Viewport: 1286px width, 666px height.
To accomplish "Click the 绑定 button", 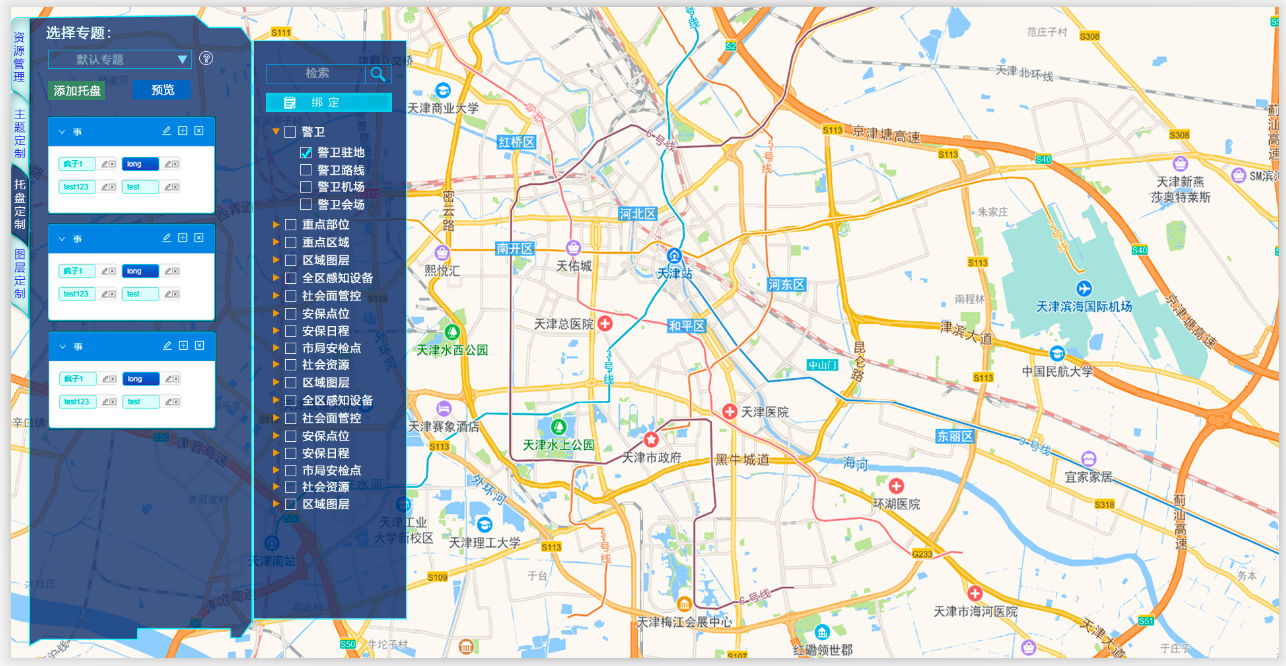I will pos(328,102).
